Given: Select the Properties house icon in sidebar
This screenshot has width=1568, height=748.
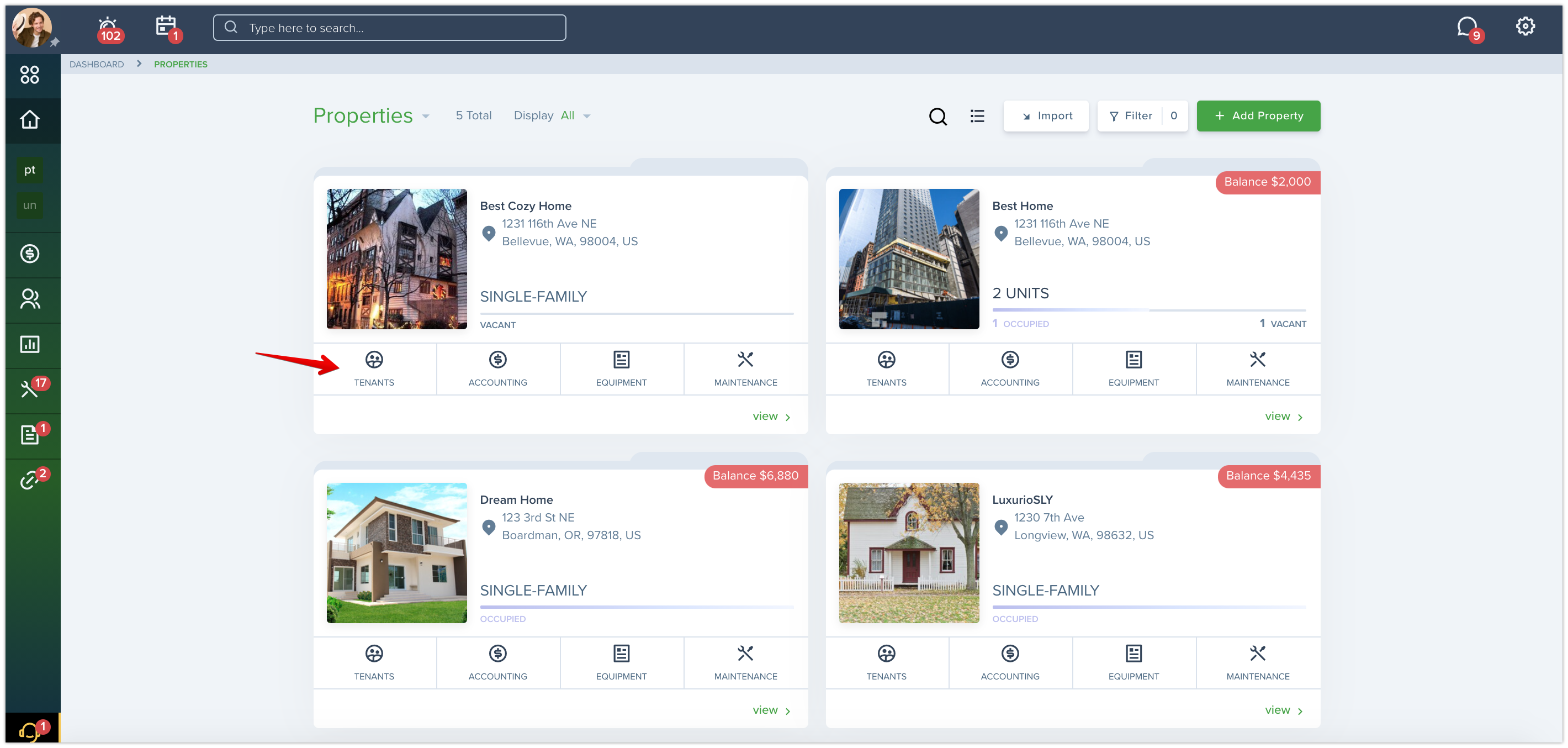Looking at the screenshot, I should pos(30,119).
